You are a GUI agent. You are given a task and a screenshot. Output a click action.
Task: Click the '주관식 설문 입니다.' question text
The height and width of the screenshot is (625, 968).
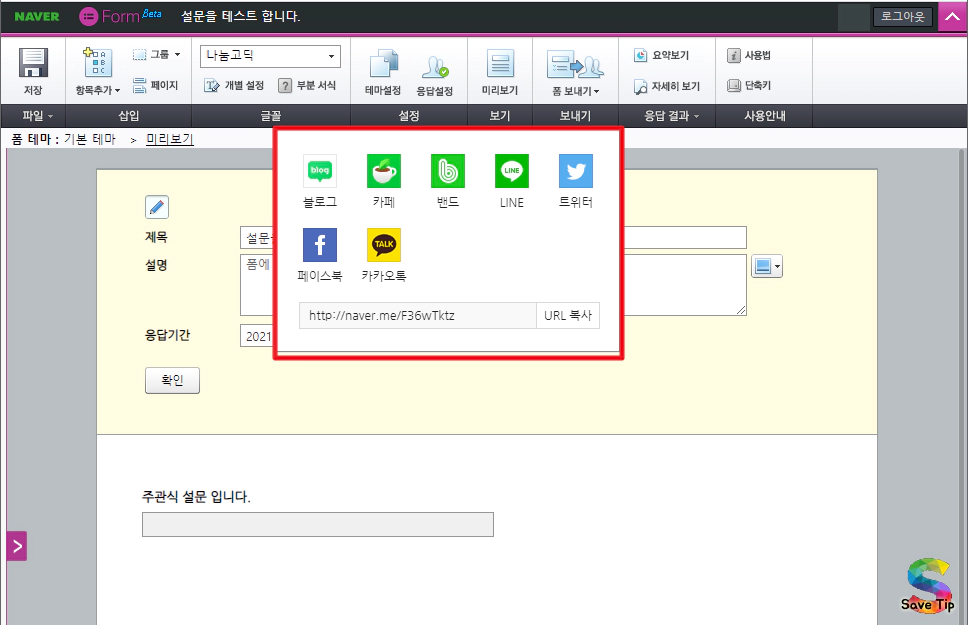196,497
